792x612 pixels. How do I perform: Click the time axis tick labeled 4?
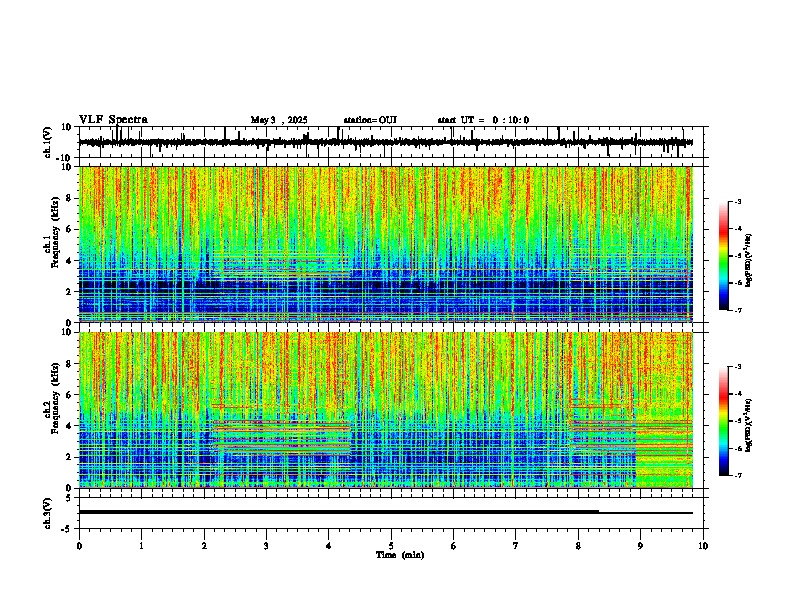(x=329, y=546)
